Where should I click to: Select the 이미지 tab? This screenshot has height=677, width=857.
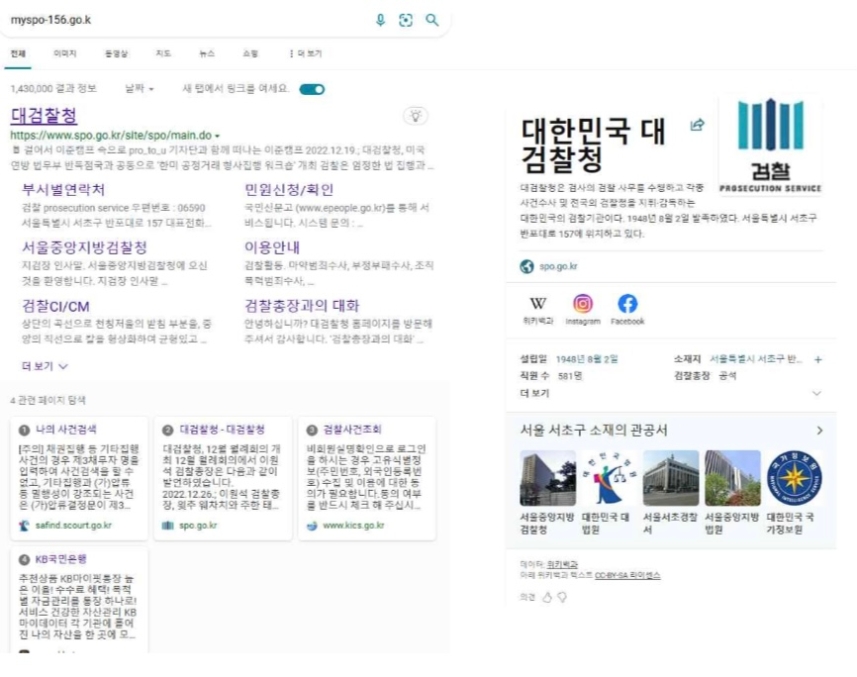(65, 54)
